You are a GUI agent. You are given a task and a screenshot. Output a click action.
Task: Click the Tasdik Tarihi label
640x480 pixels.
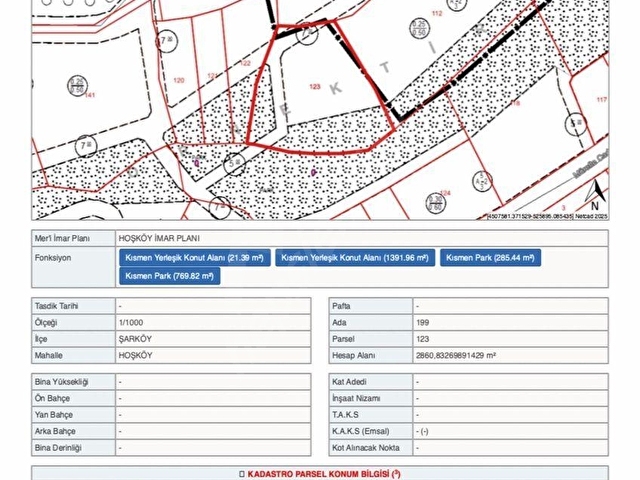click(x=56, y=306)
